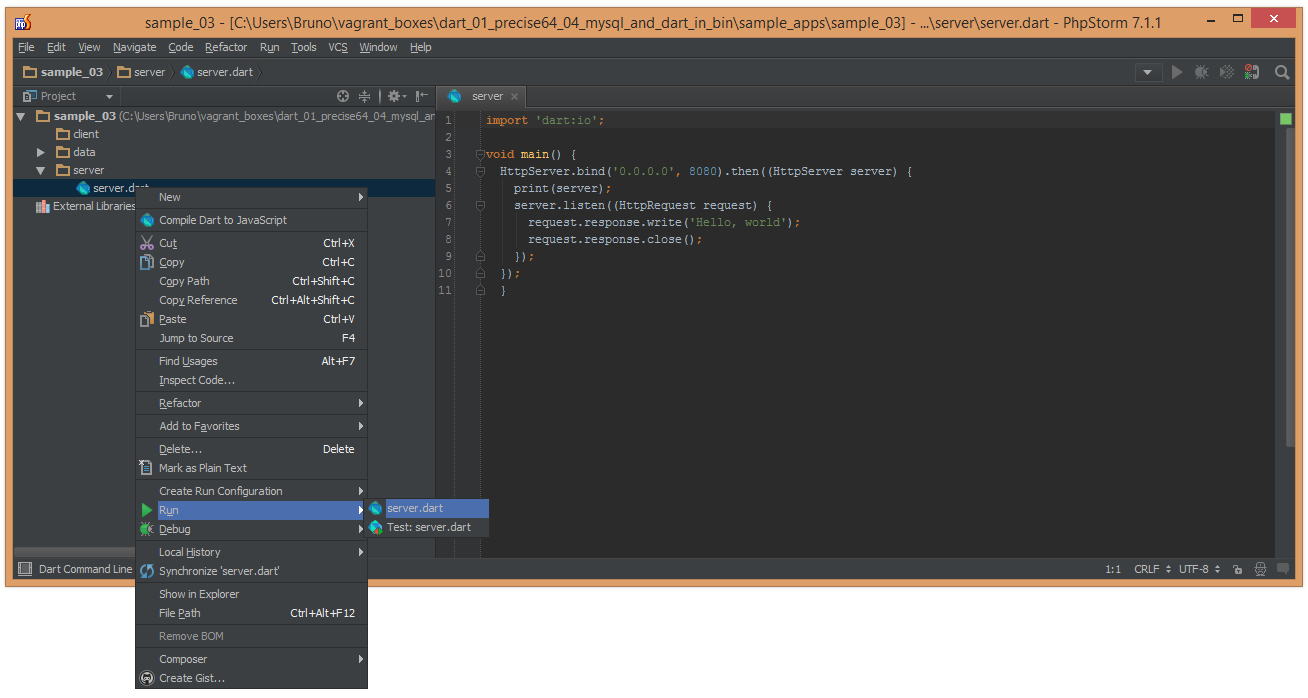The image size is (1308, 698).
Task: Click the Debug bug icon in toolbar
Action: tap(1201, 72)
